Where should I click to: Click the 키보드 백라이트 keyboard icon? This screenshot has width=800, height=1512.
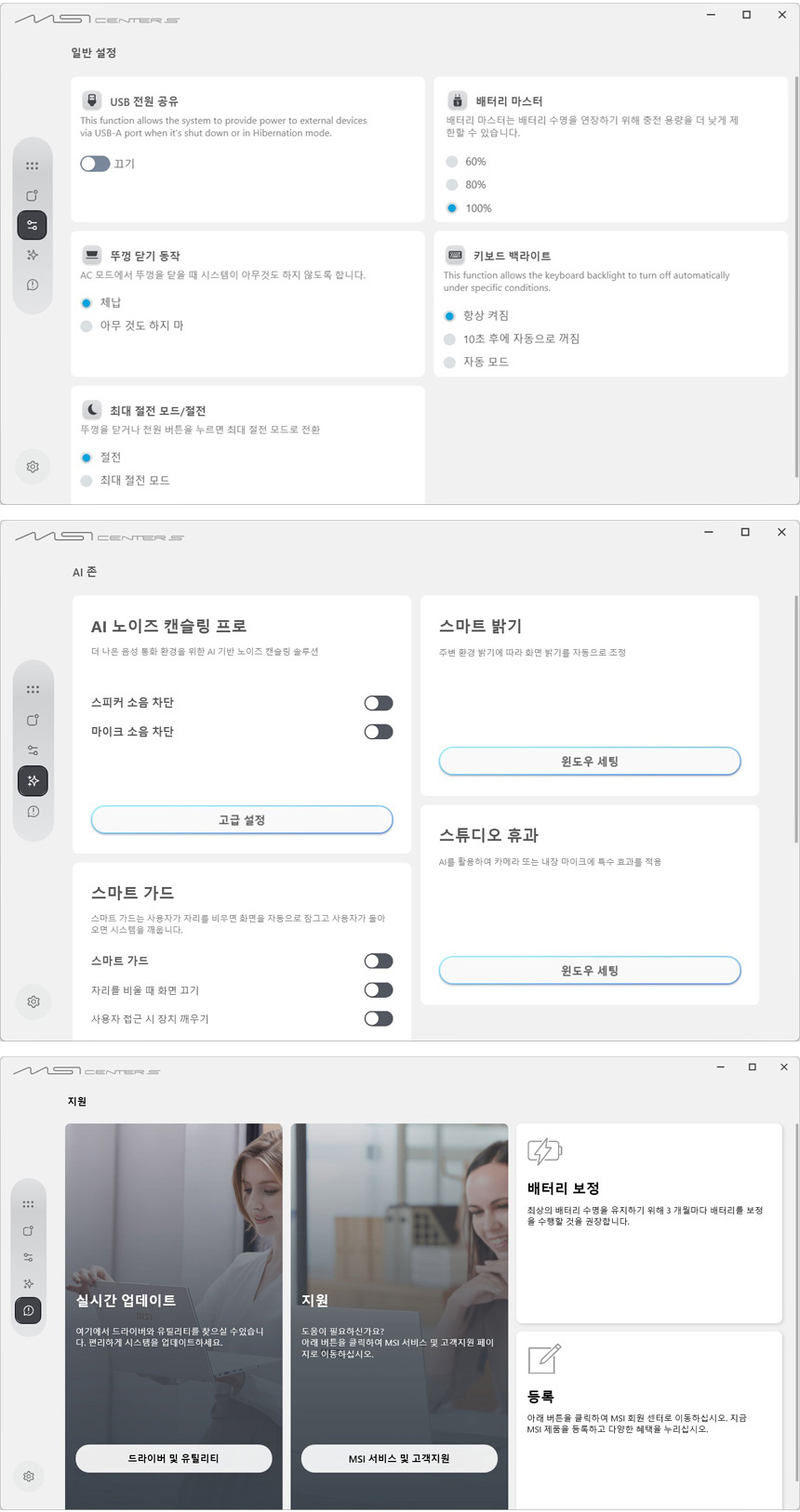pos(455,255)
